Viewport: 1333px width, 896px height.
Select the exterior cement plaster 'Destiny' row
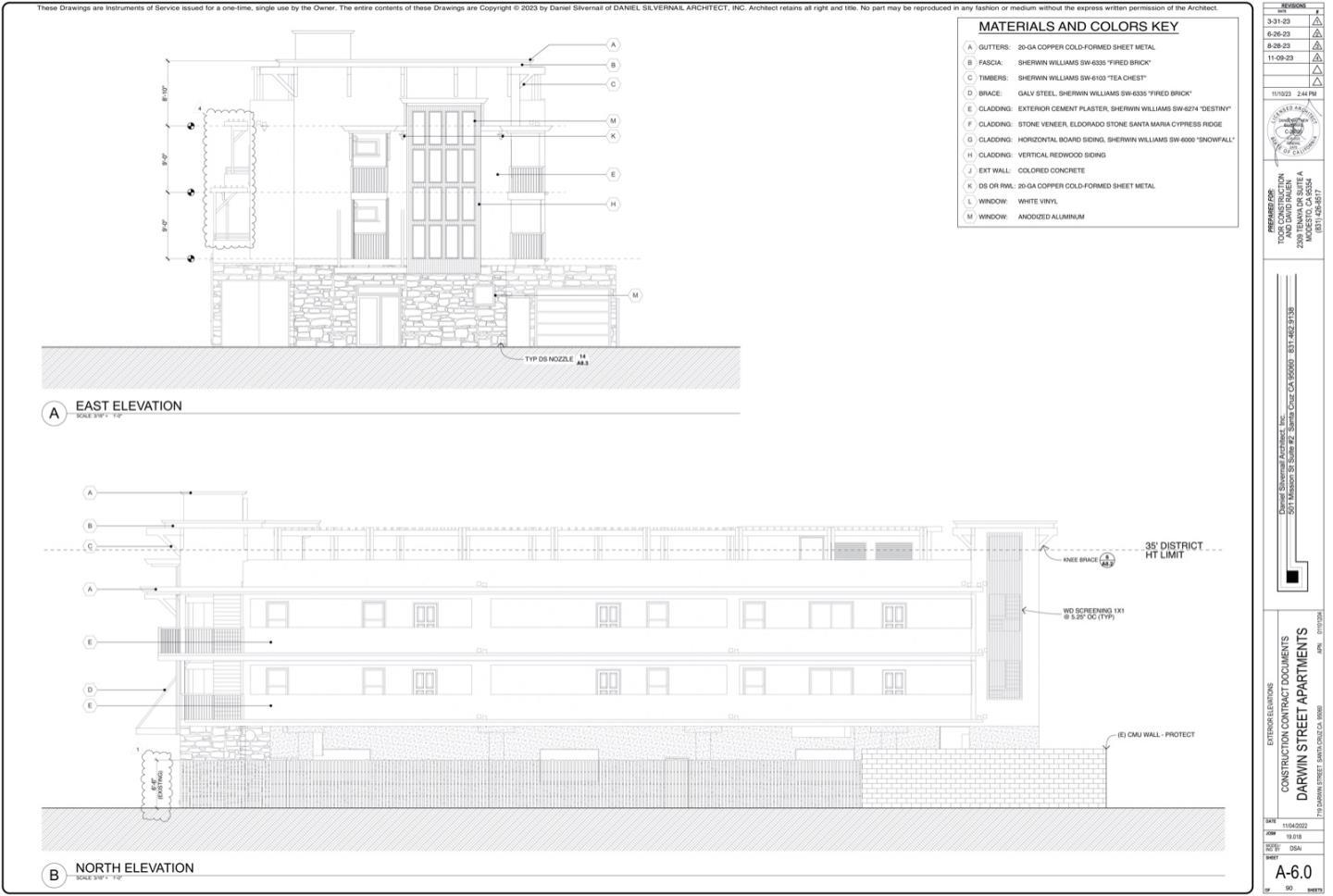[x=1098, y=109]
